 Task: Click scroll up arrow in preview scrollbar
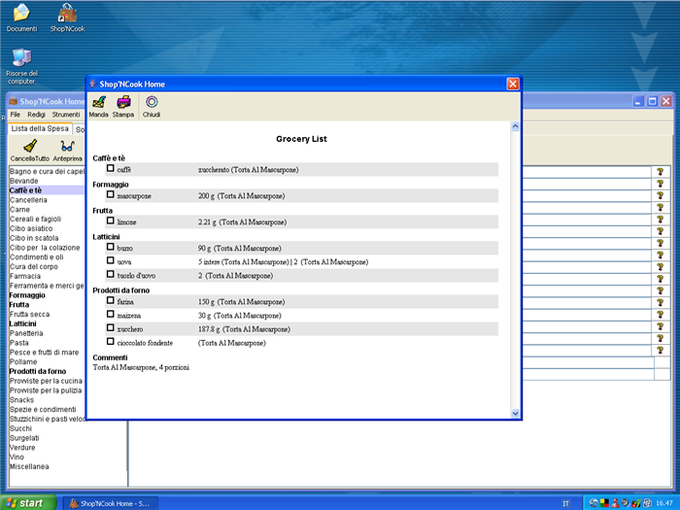tap(515, 127)
